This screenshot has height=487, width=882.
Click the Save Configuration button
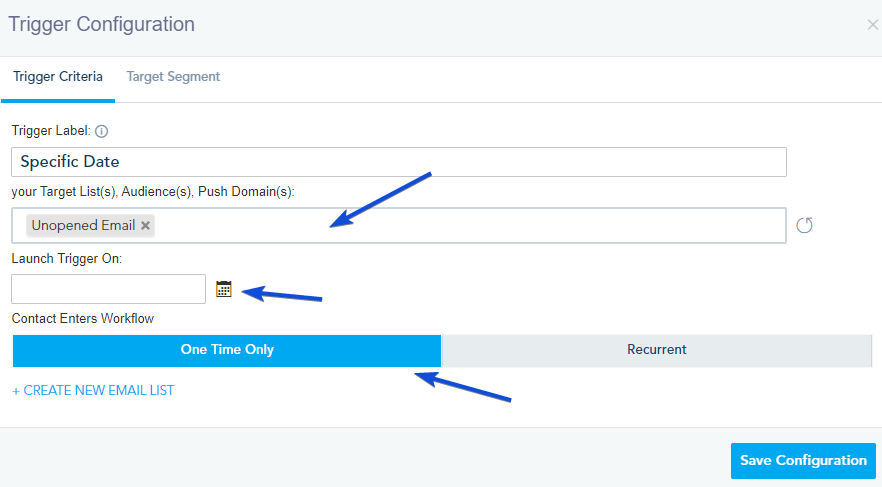[803, 461]
